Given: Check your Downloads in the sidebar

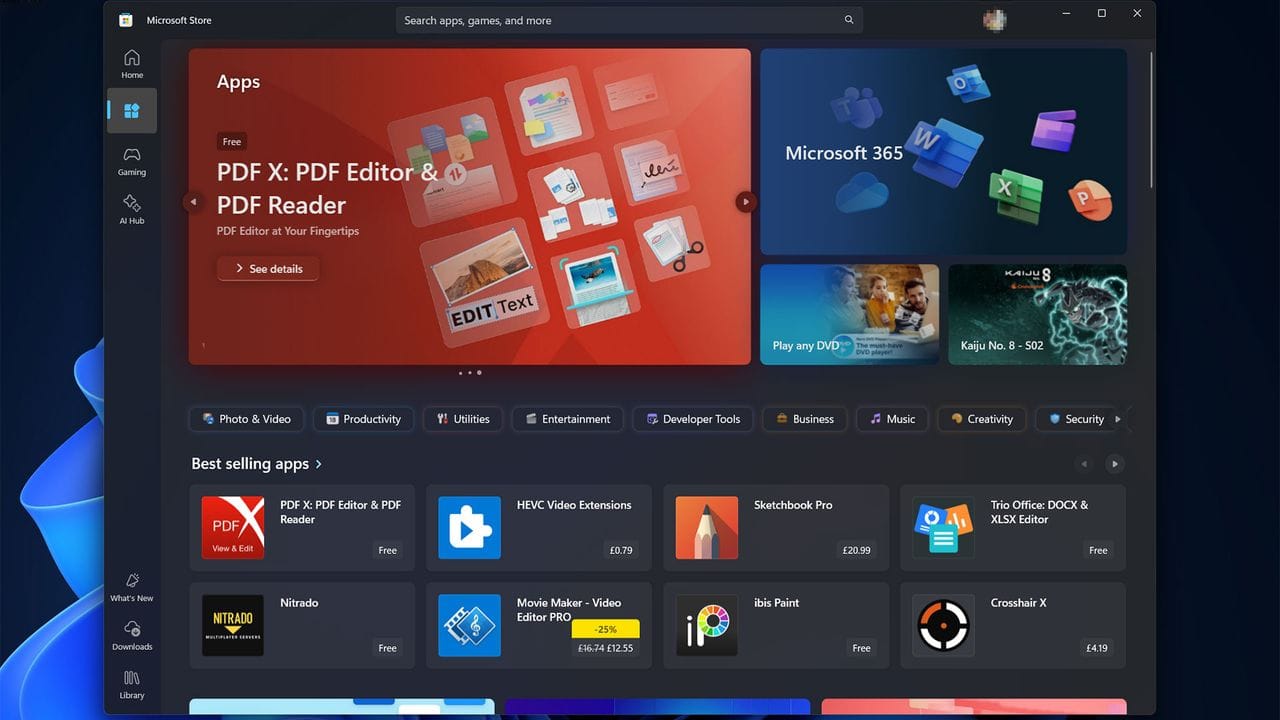Looking at the screenshot, I should coord(131,637).
